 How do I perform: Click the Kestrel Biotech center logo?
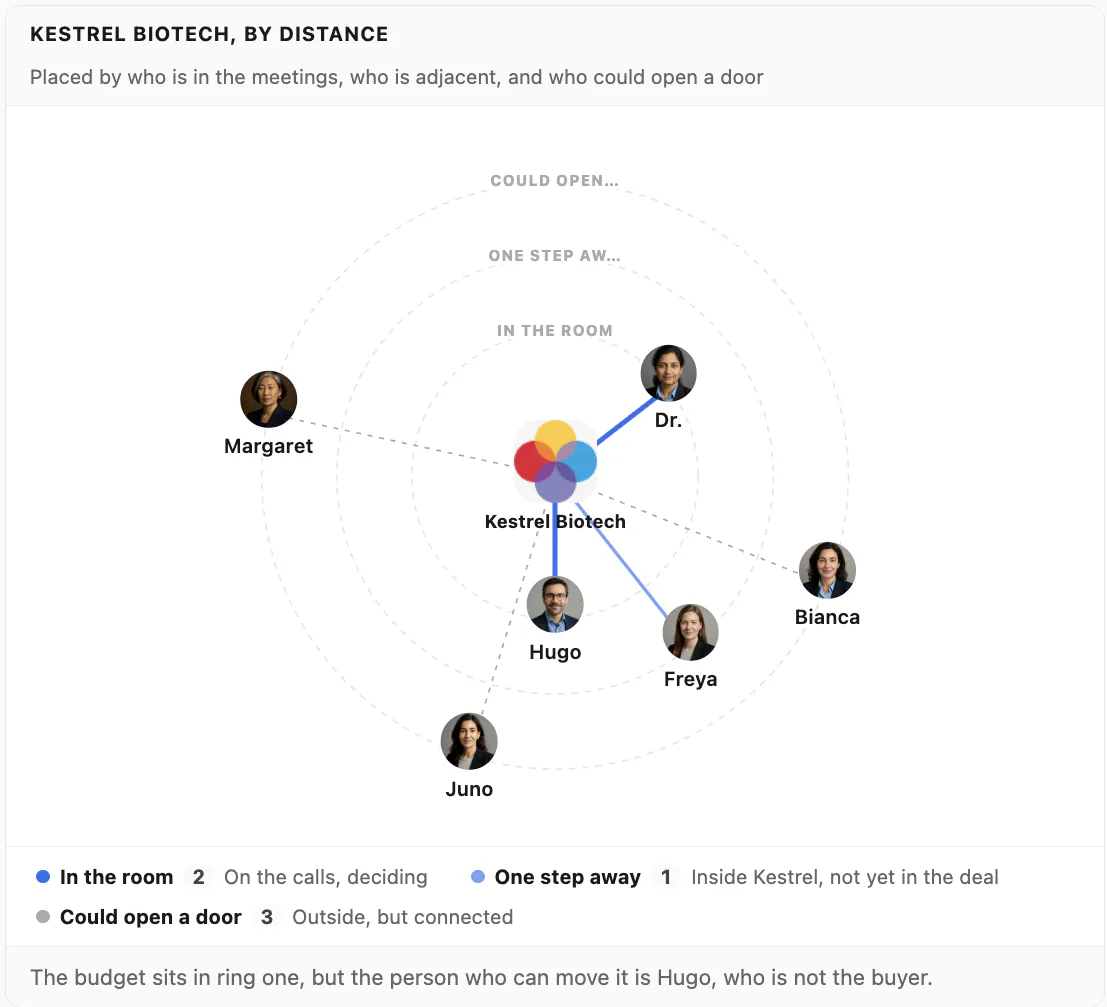pyautogui.click(x=555, y=461)
